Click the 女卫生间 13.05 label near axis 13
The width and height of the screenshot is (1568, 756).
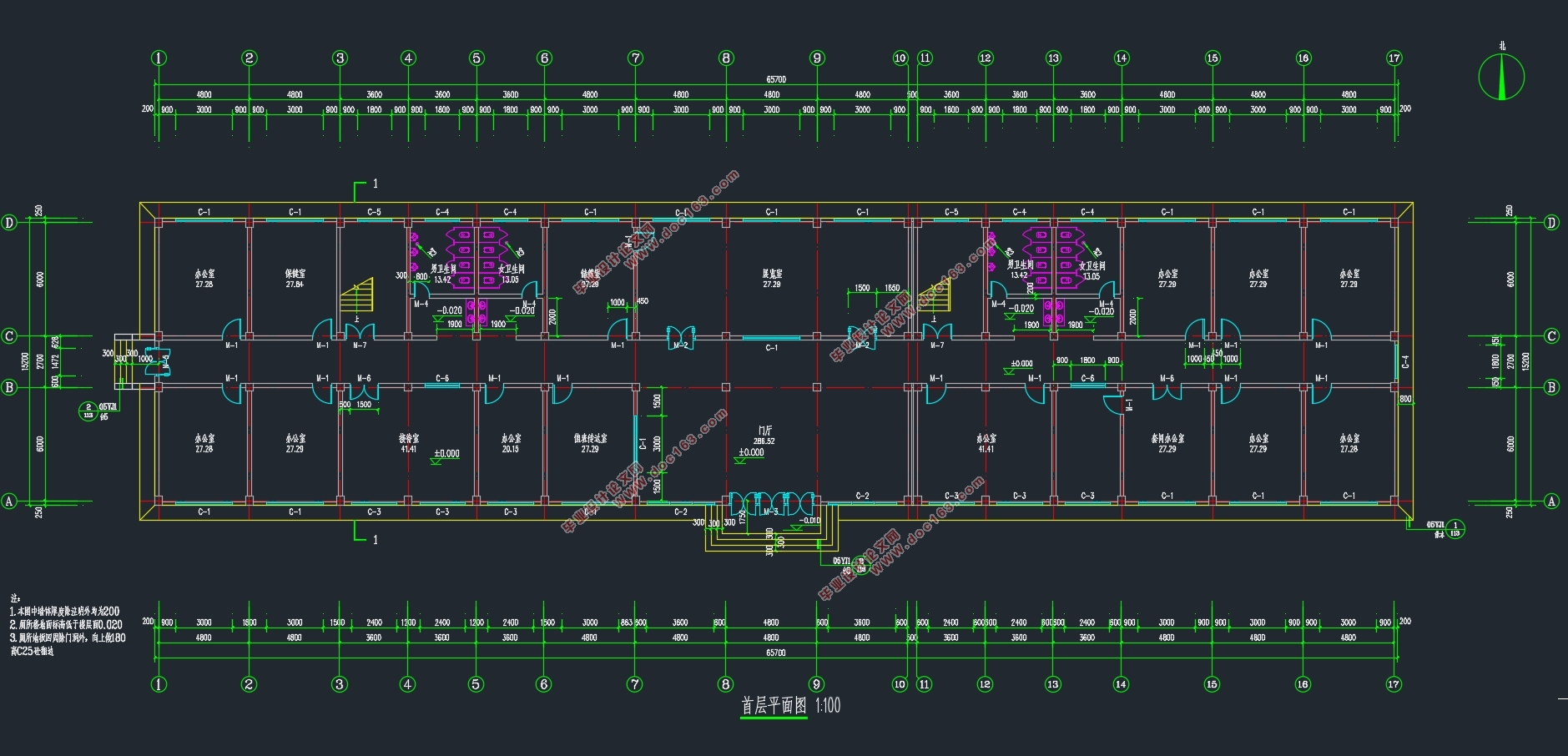(1091, 271)
